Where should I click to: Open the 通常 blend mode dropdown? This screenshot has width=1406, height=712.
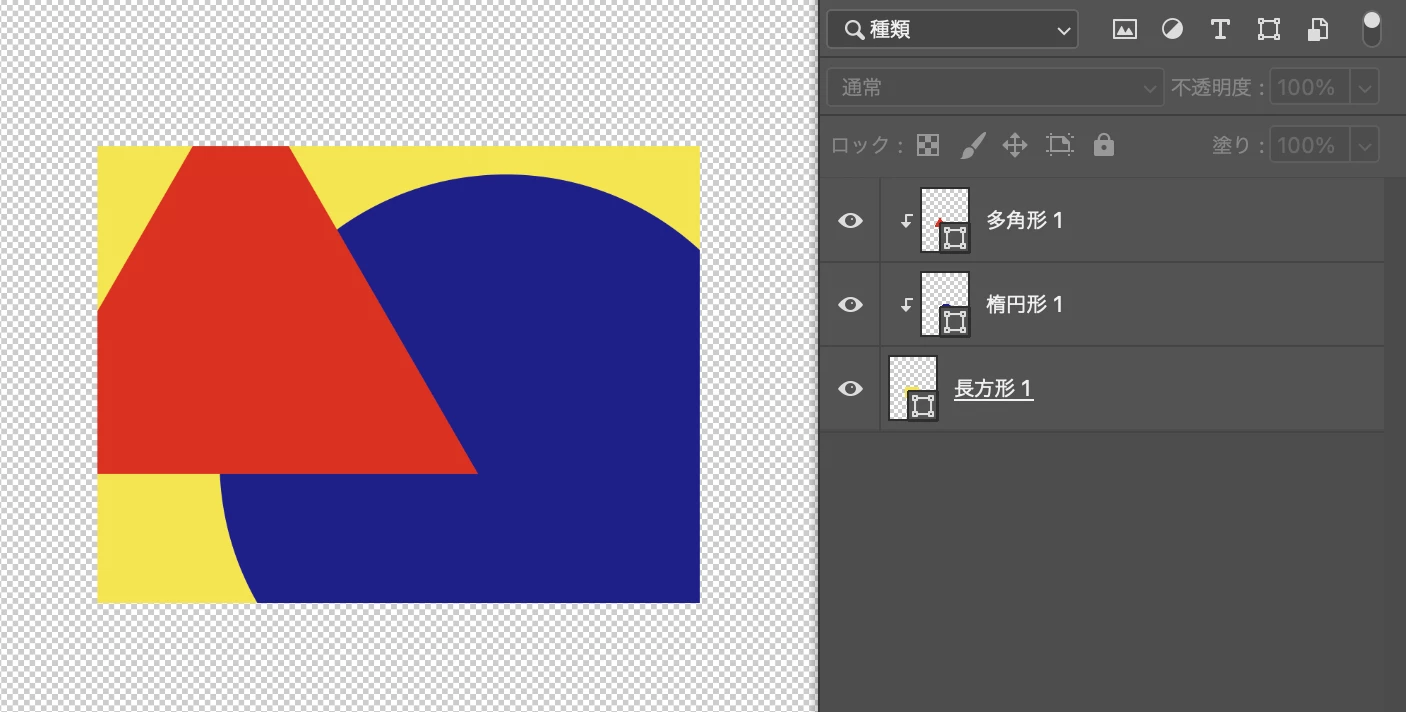tap(995, 87)
